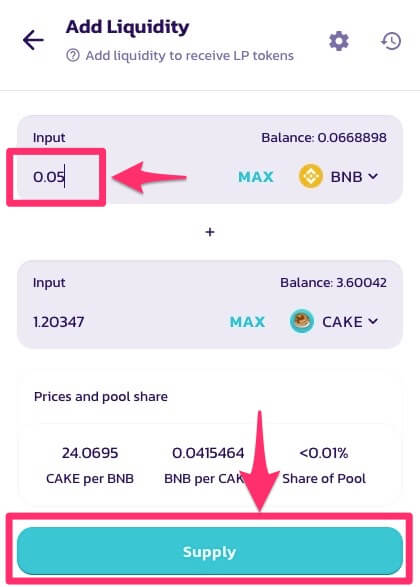Click the question mark help icon
Screen dimensions: 420x587
73,56
